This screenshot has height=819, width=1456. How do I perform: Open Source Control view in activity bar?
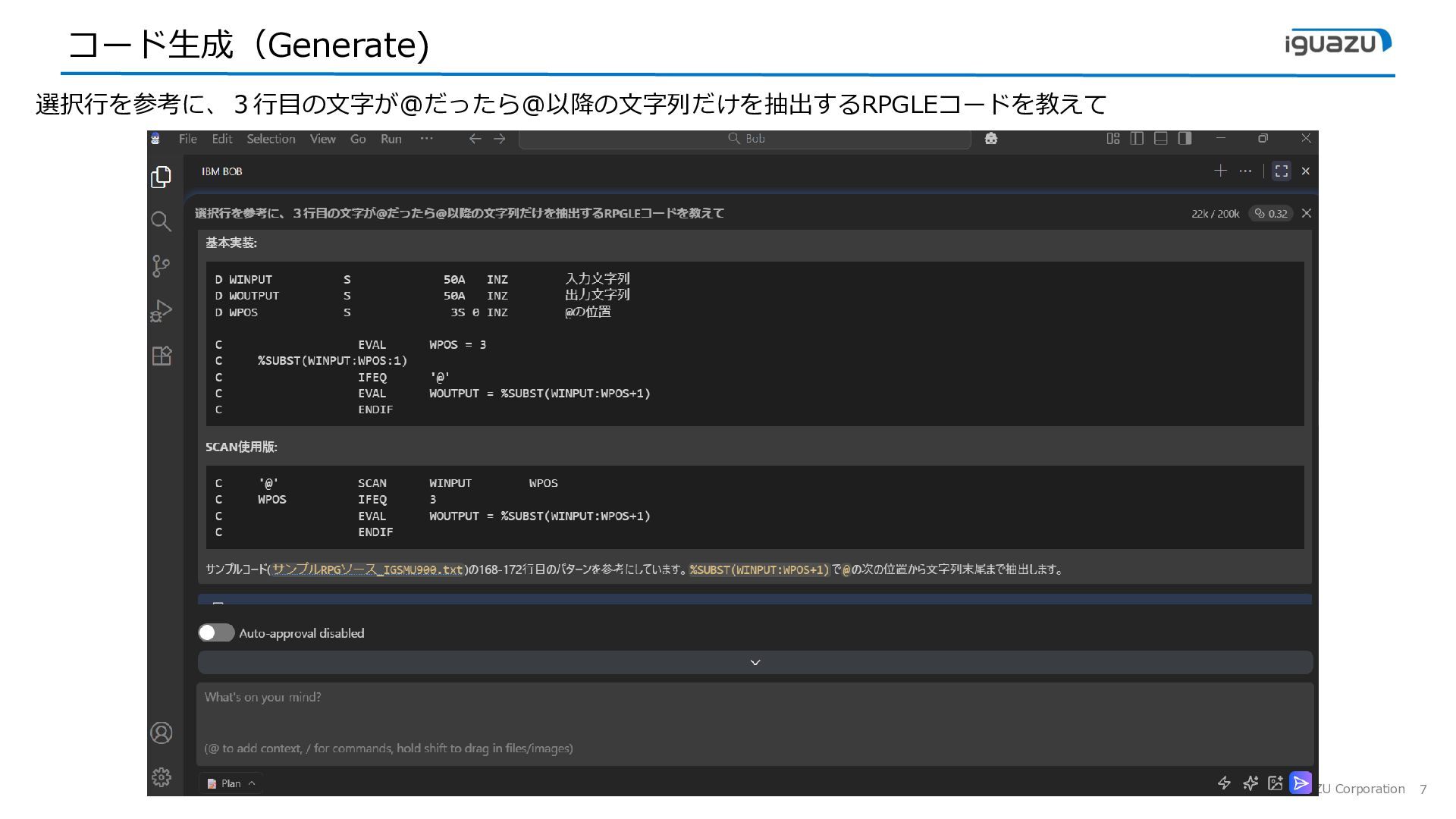point(161,266)
